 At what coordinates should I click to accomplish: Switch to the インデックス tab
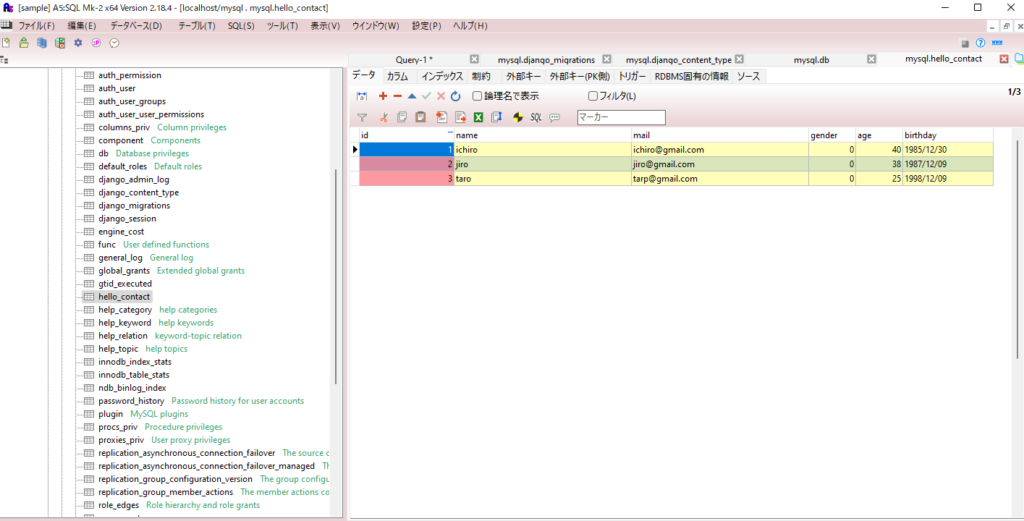pos(442,76)
